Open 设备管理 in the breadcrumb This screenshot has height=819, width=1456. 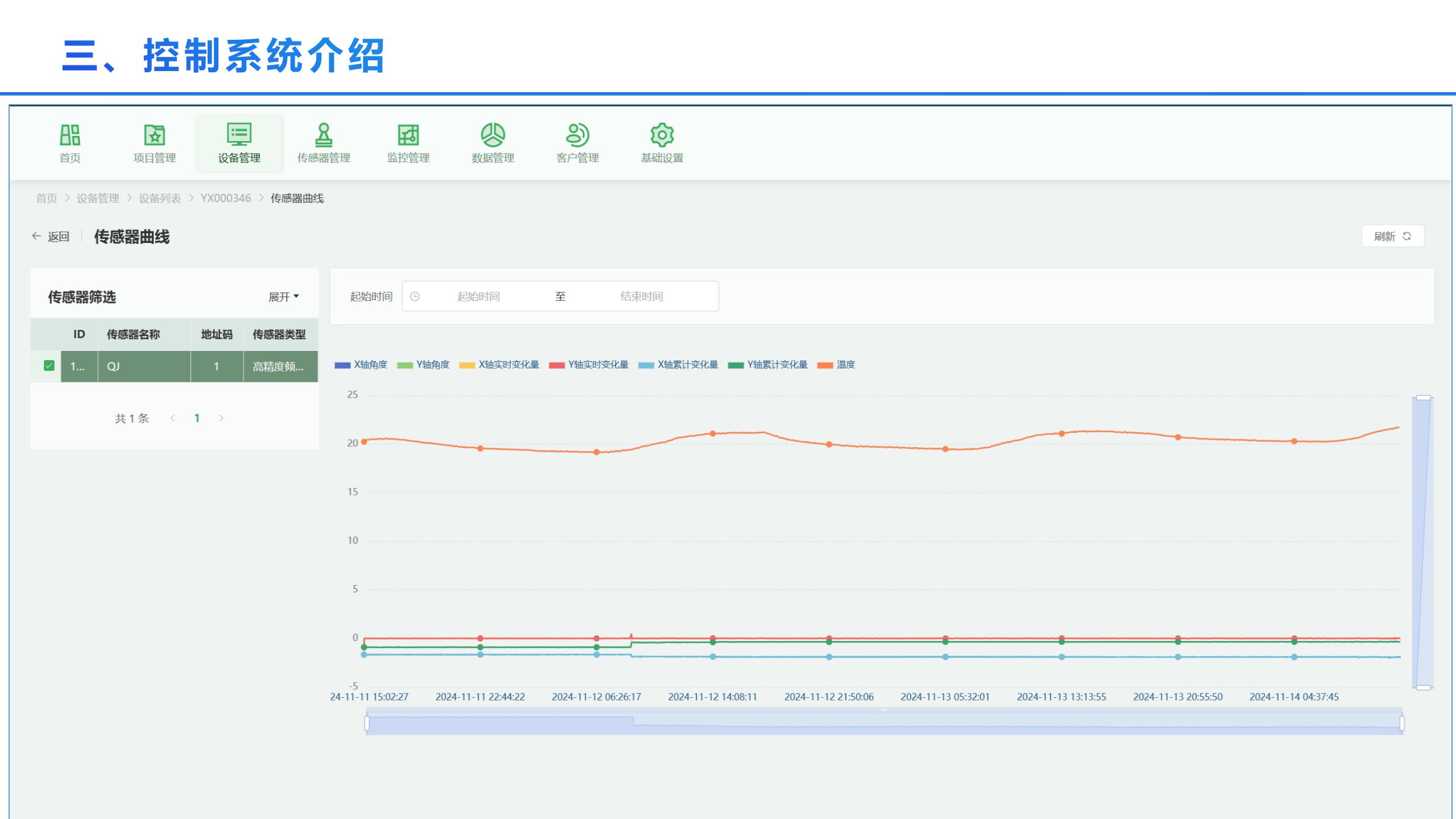[x=98, y=198]
